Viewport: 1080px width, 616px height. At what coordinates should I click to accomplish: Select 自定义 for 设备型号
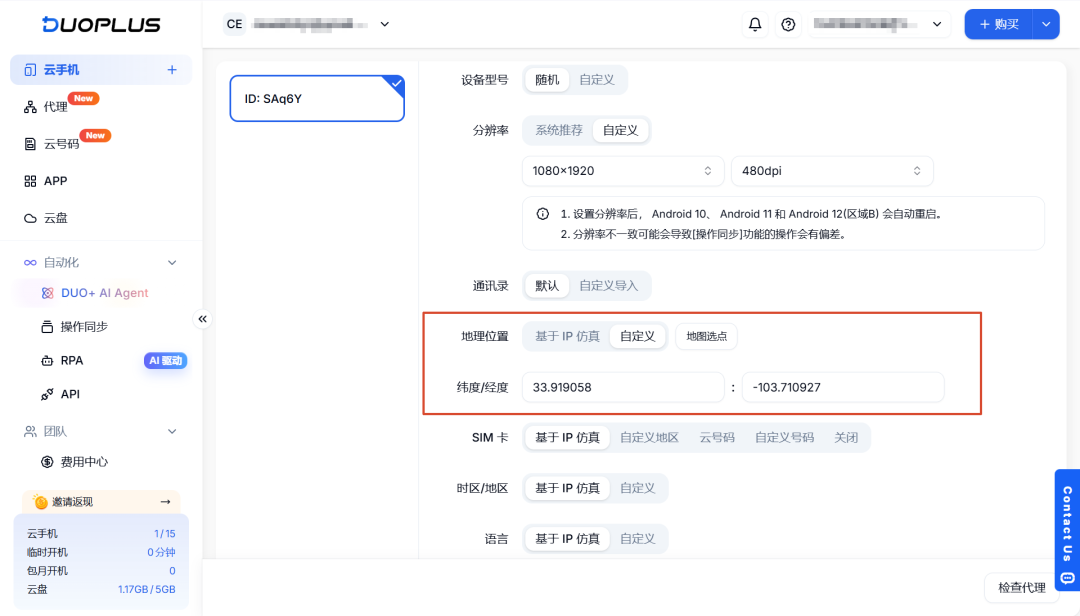[596, 80]
